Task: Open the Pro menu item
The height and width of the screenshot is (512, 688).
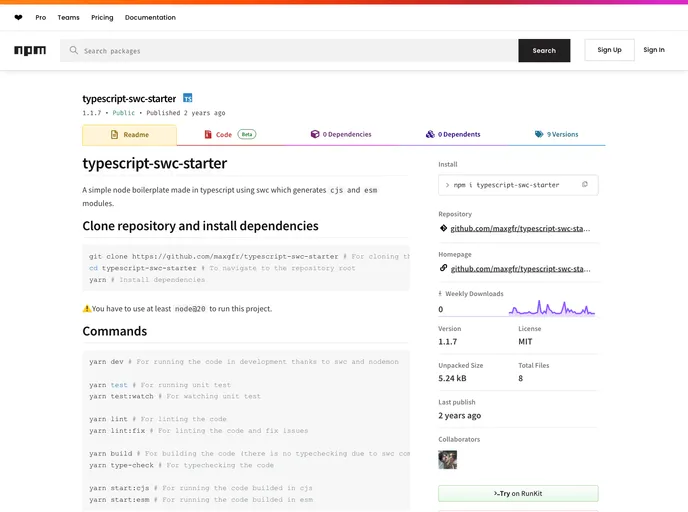Action: click(41, 18)
